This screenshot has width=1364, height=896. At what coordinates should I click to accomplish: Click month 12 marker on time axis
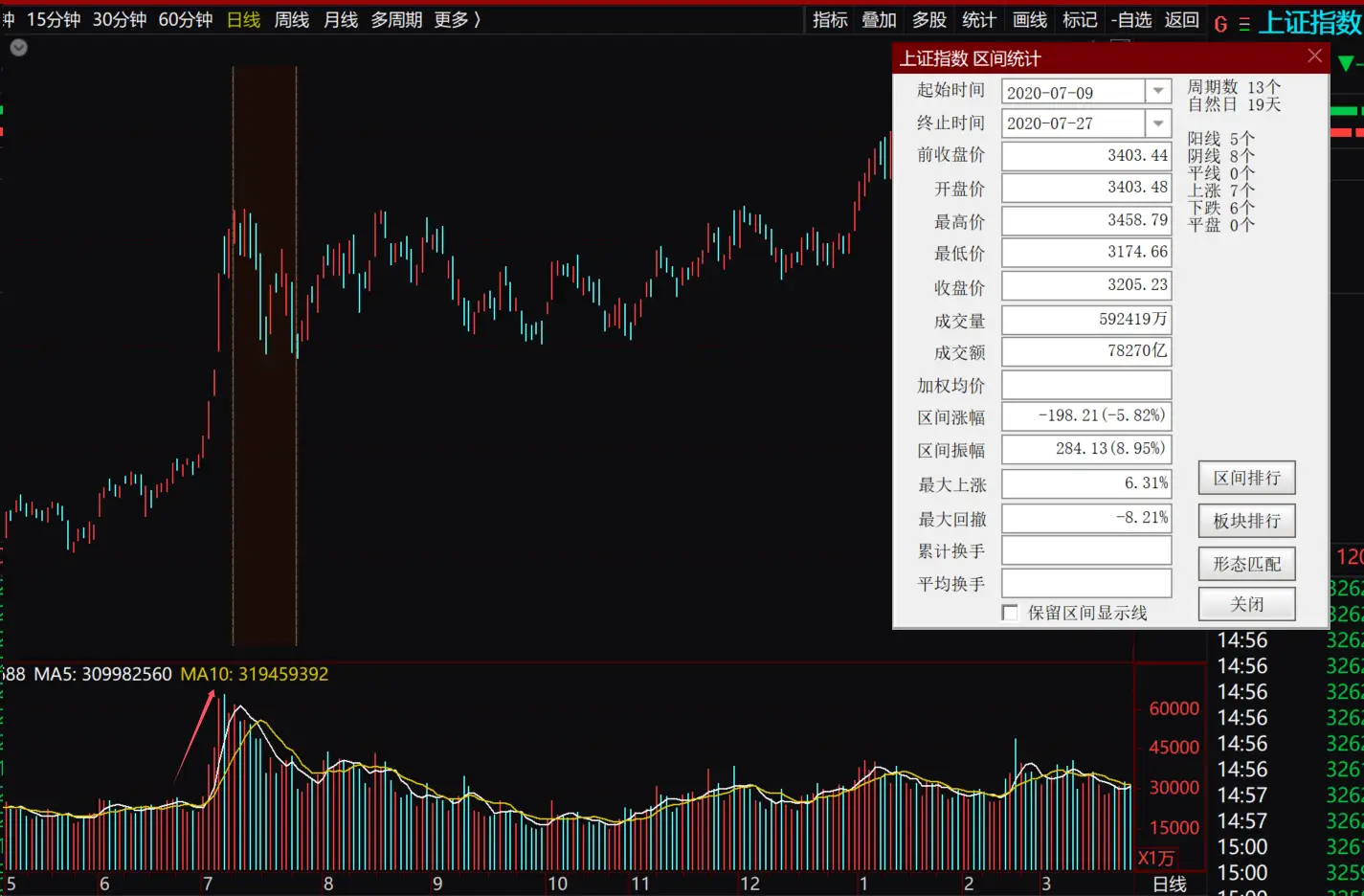pyautogui.click(x=750, y=884)
